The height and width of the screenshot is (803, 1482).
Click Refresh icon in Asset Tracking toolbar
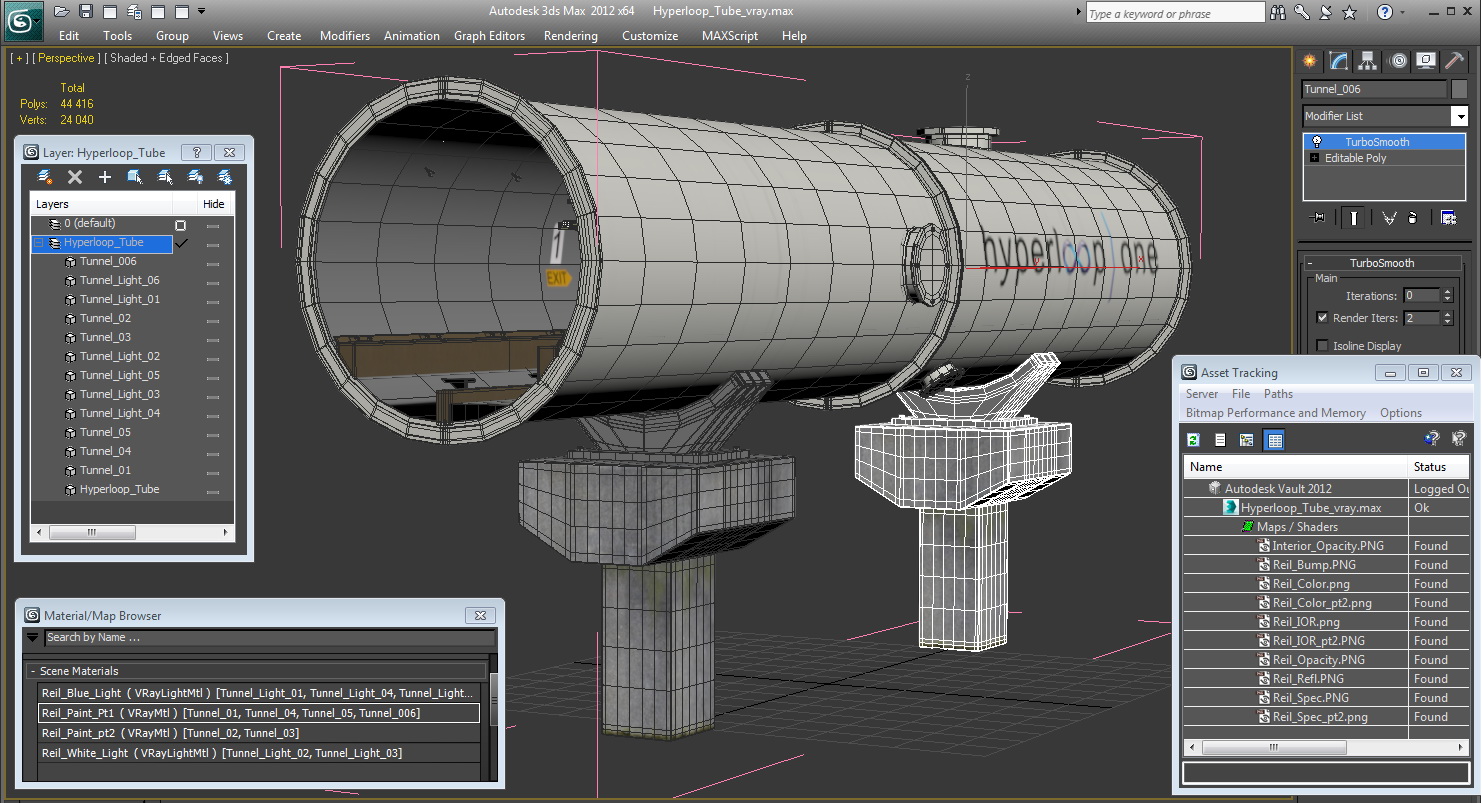1193,440
